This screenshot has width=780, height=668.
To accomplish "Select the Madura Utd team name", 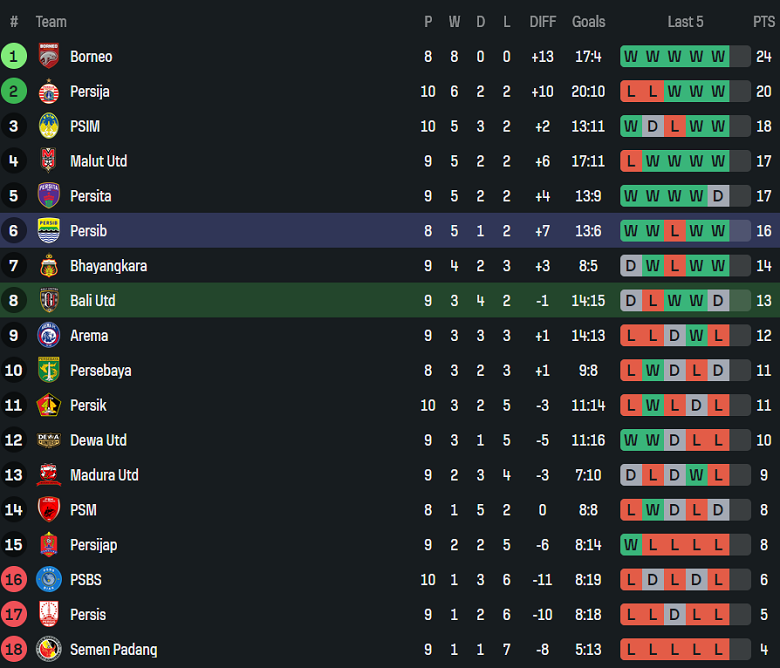I will (104, 475).
